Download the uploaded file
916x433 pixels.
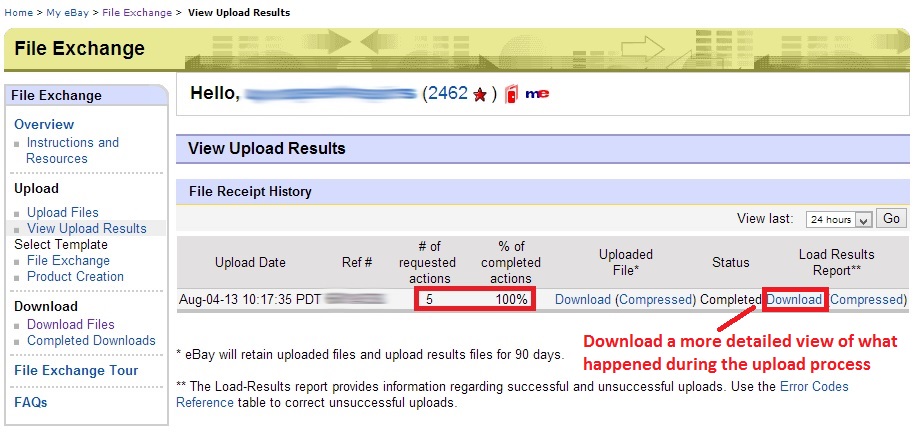tap(582, 300)
